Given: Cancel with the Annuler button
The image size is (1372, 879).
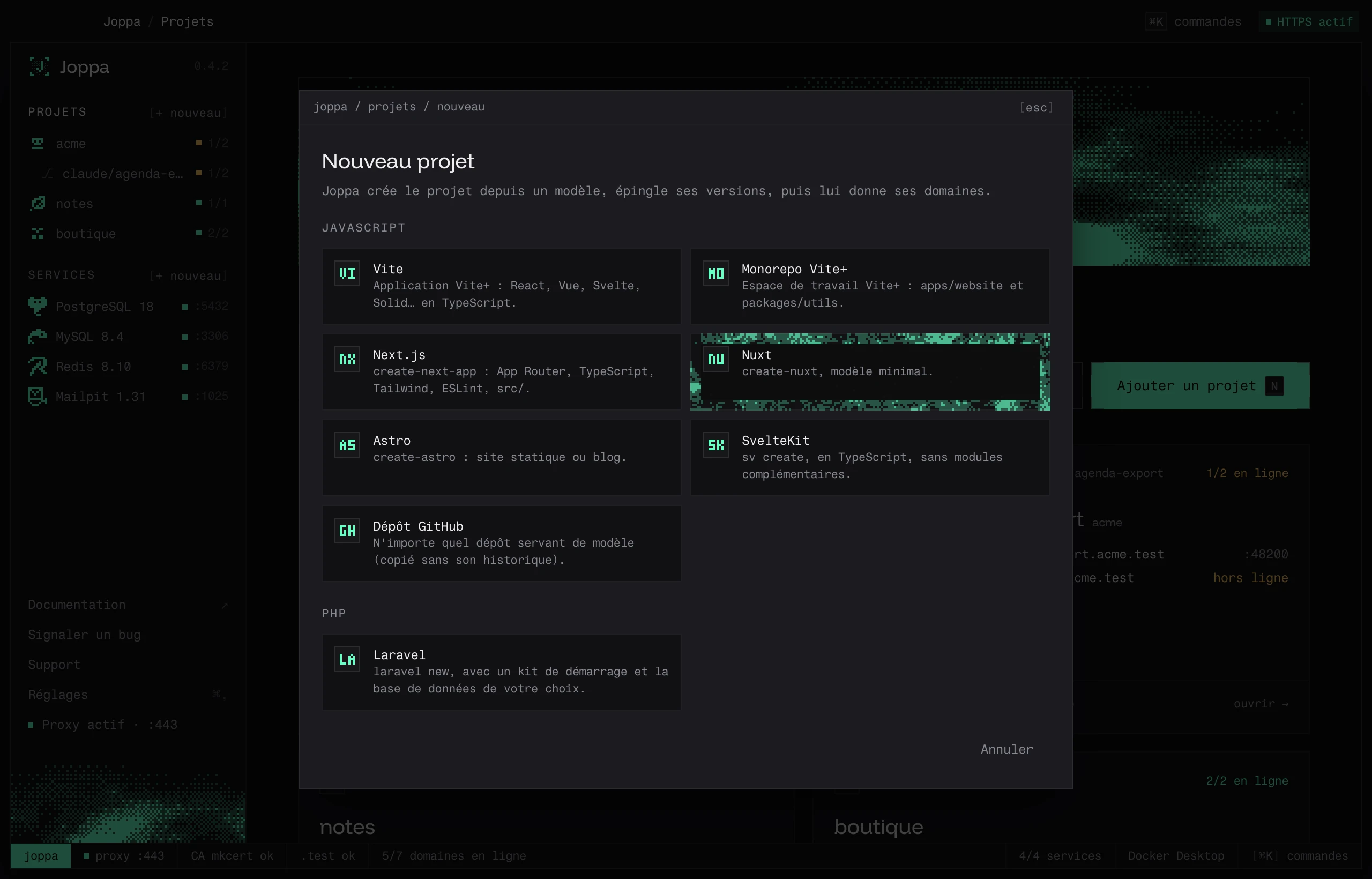Looking at the screenshot, I should 1006,749.
